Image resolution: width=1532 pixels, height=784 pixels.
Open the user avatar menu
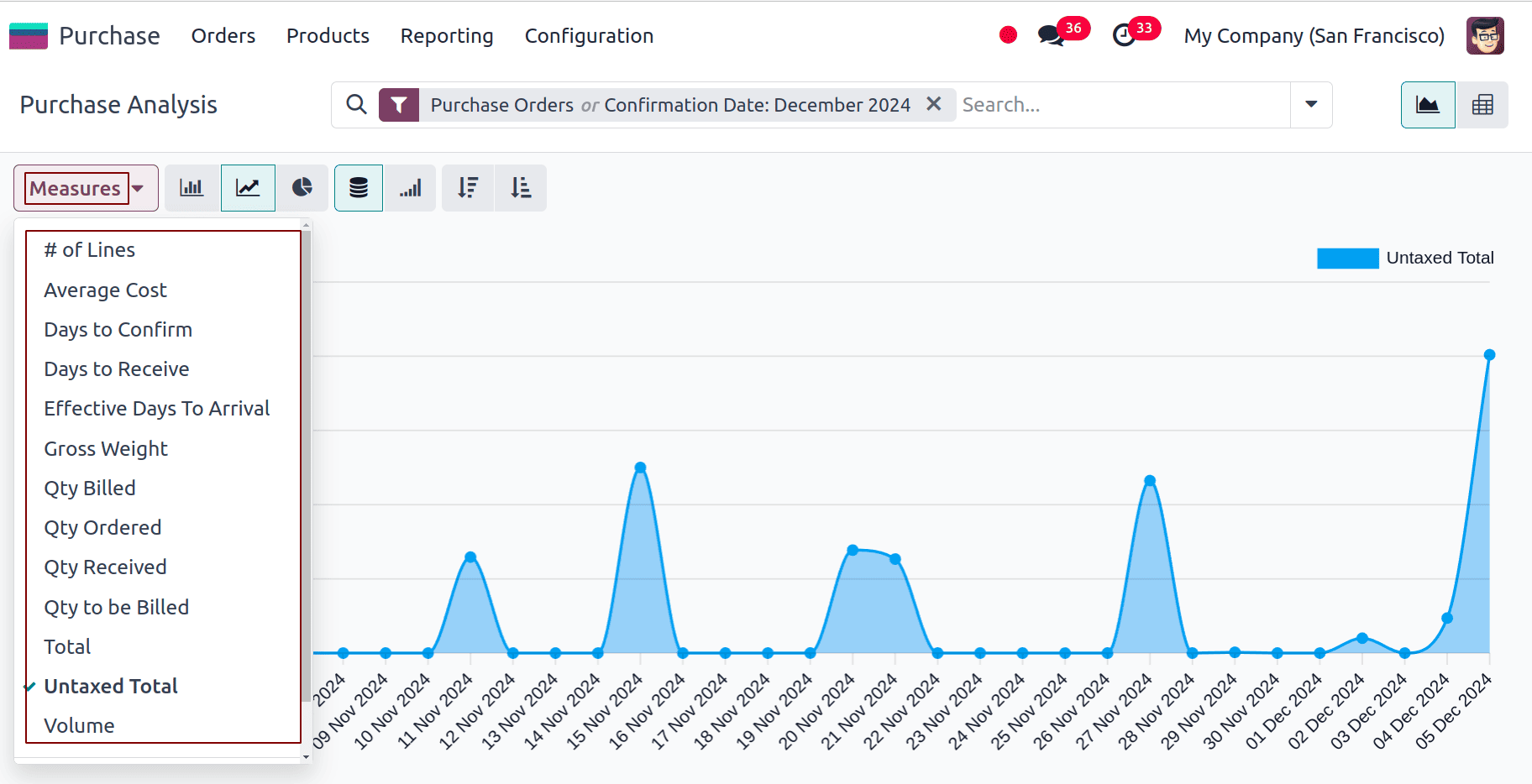point(1485,35)
